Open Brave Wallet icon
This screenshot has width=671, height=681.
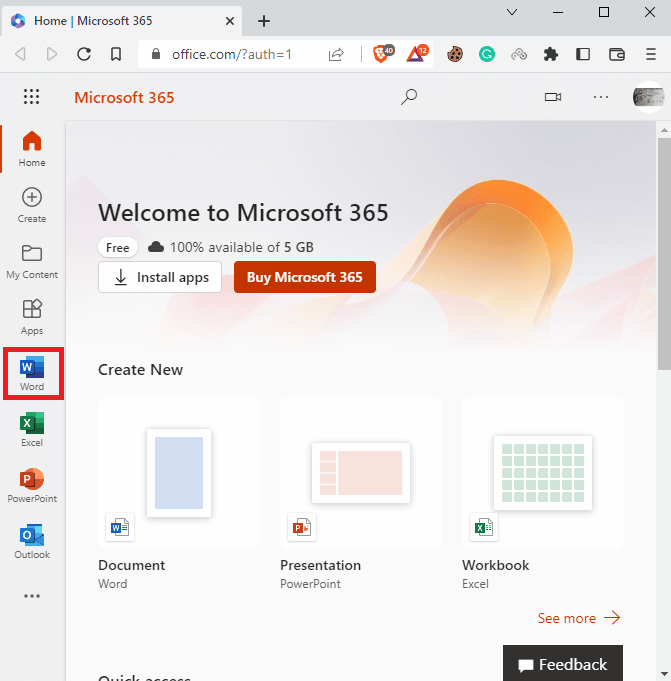click(617, 54)
